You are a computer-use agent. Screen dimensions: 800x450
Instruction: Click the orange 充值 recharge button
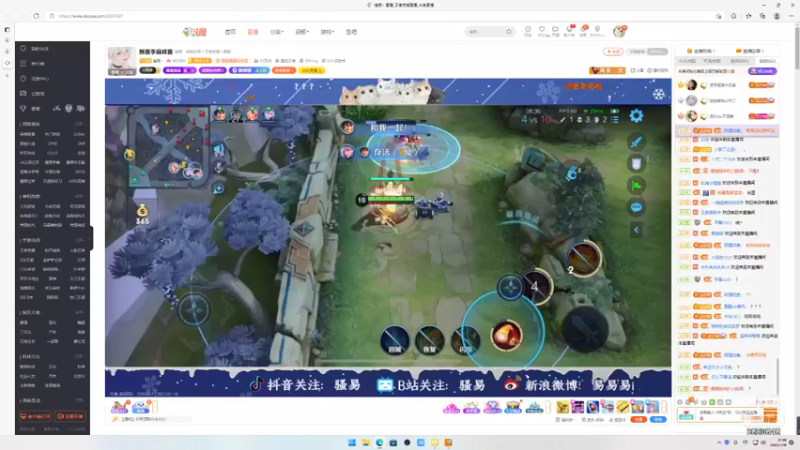638,419
